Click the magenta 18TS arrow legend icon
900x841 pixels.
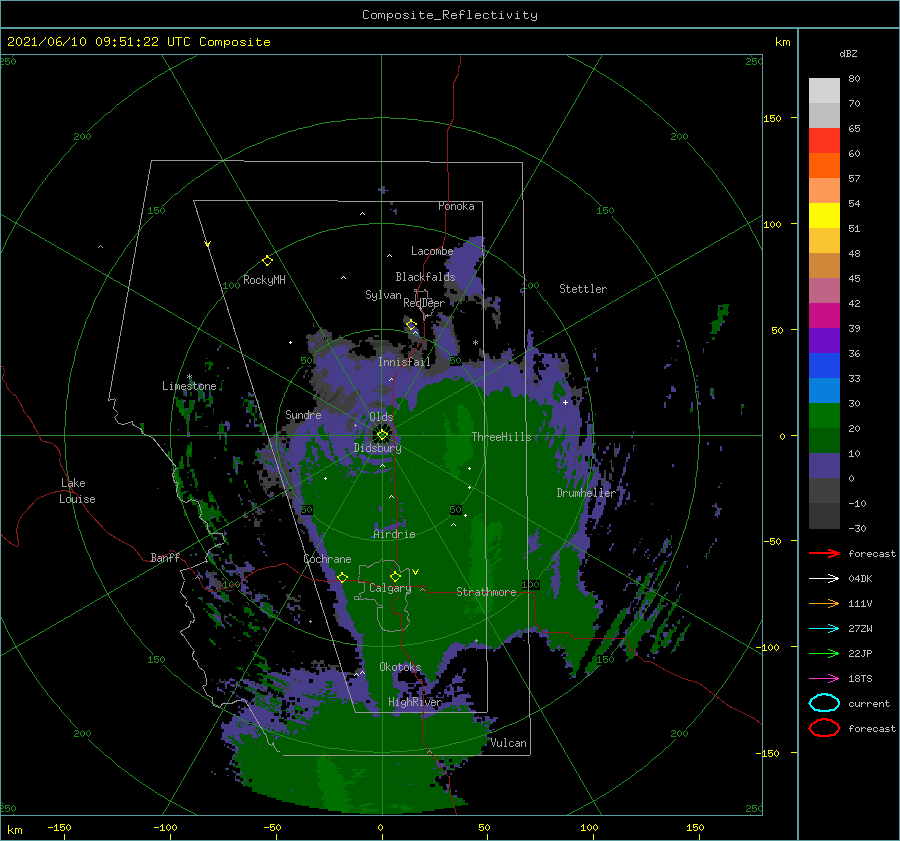point(824,679)
